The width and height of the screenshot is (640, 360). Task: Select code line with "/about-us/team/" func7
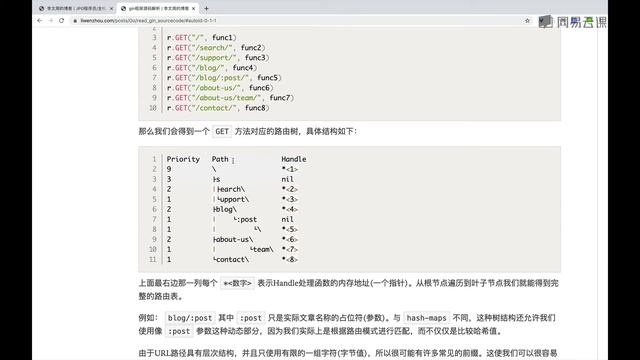[x=230, y=98]
